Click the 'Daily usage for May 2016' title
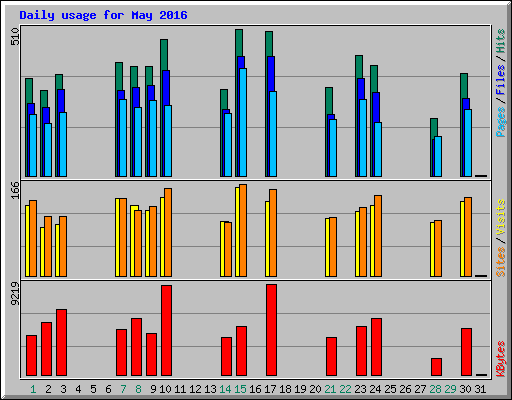This screenshot has width=512, height=400. click(x=103, y=15)
